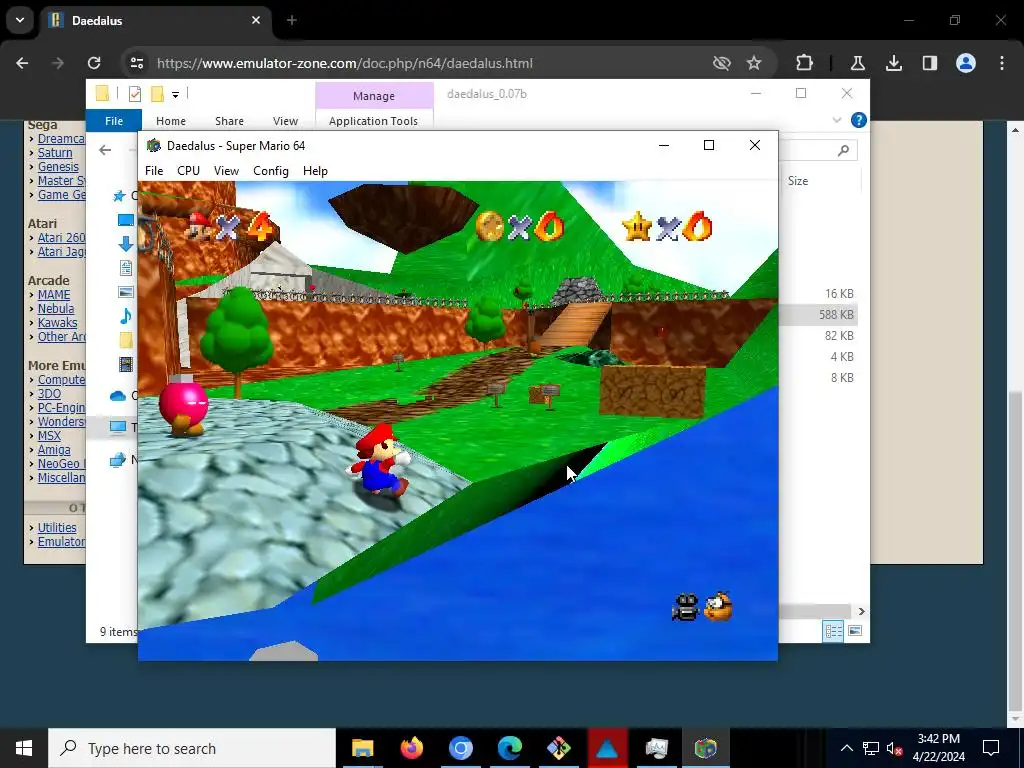
Task: Click the Daedalus N64 icon in title bar
Action: click(x=153, y=145)
